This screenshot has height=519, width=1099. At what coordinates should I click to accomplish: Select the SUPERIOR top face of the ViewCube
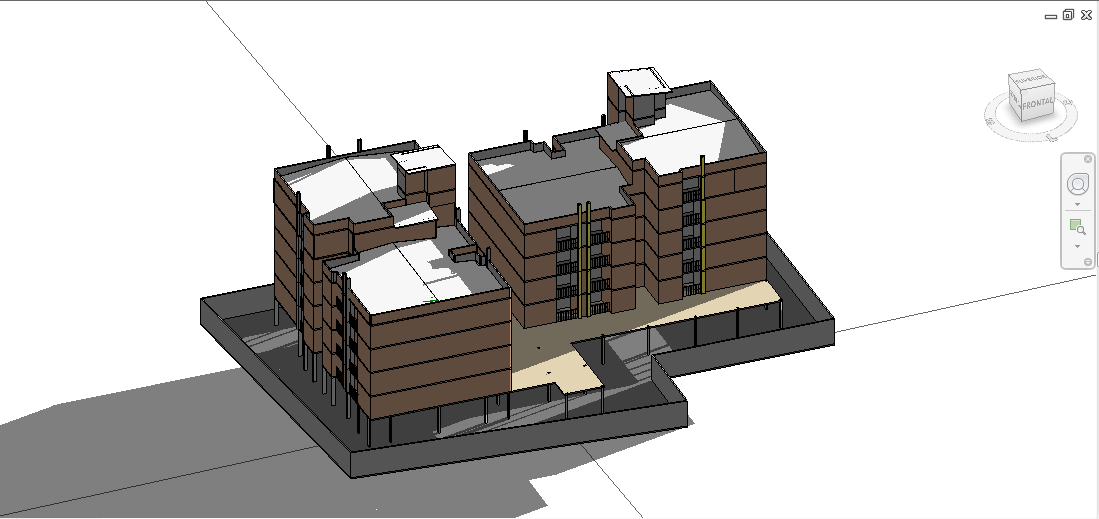point(1027,78)
